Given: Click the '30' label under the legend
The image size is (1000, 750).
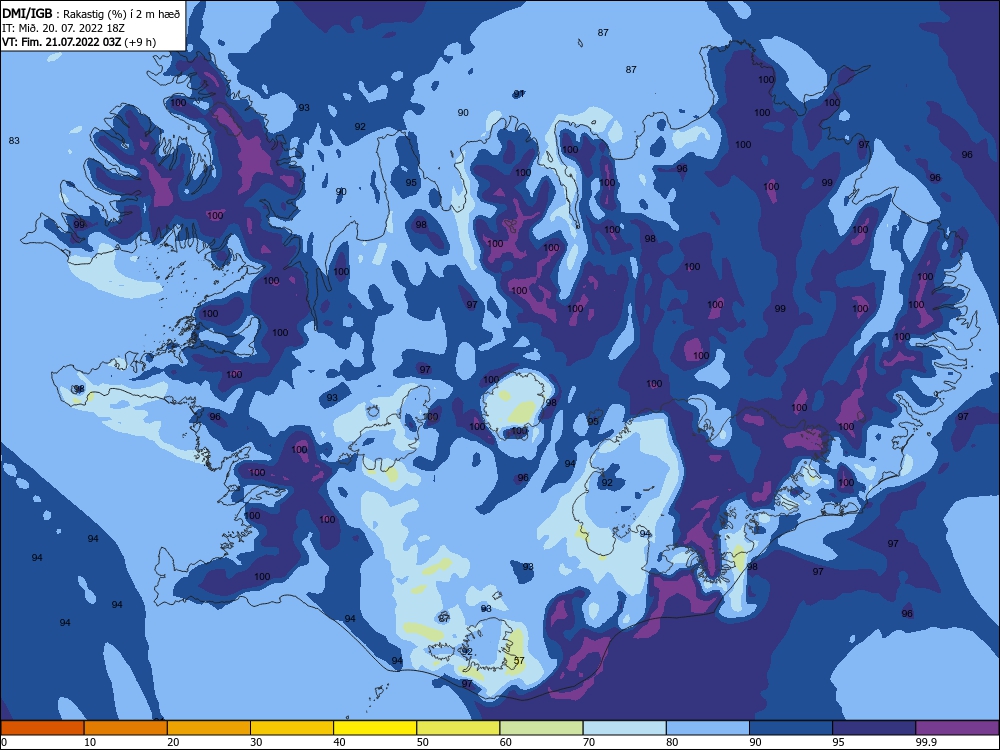Looking at the screenshot, I should [x=256, y=742].
